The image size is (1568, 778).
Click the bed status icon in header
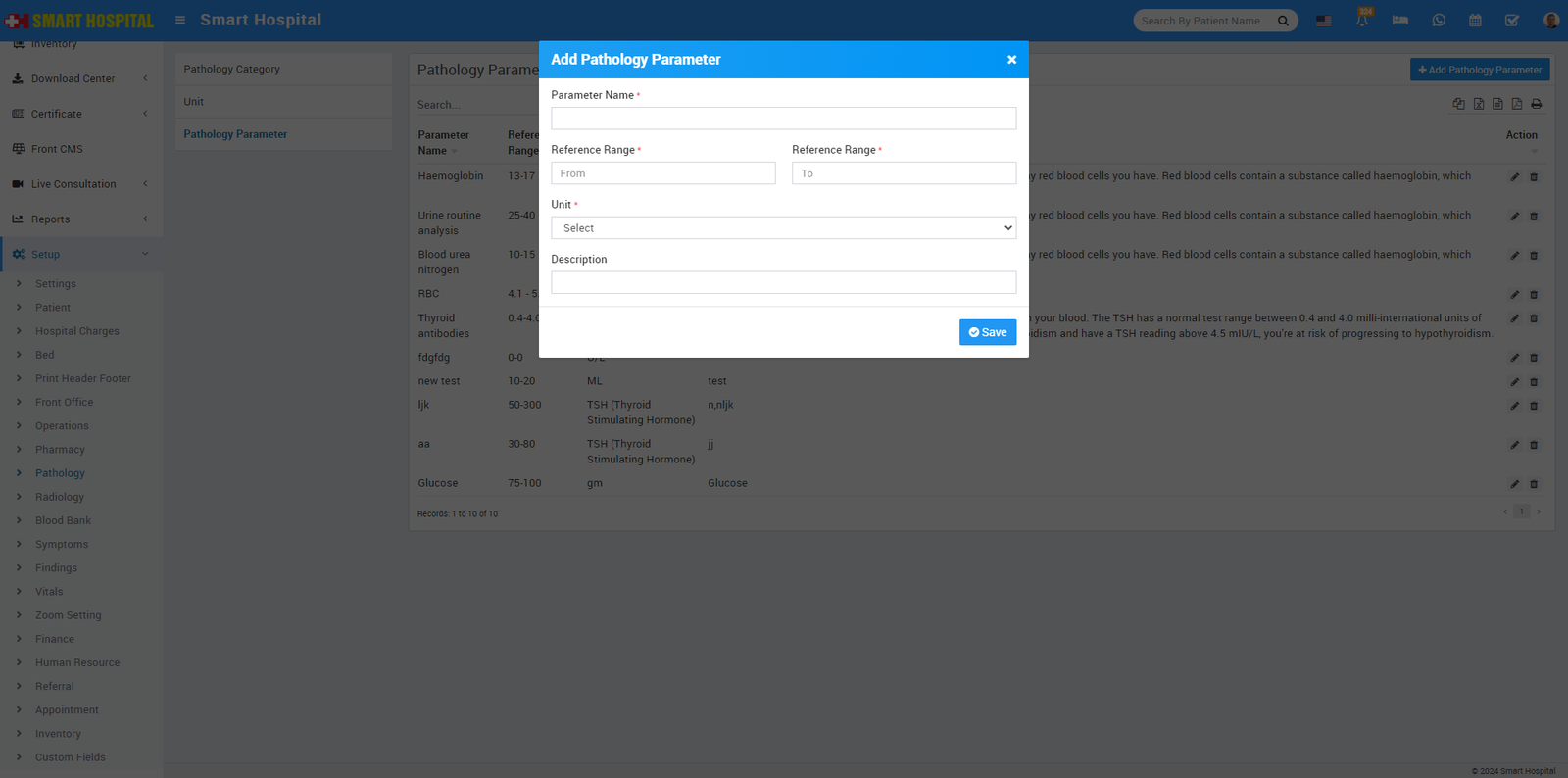pos(1399,21)
